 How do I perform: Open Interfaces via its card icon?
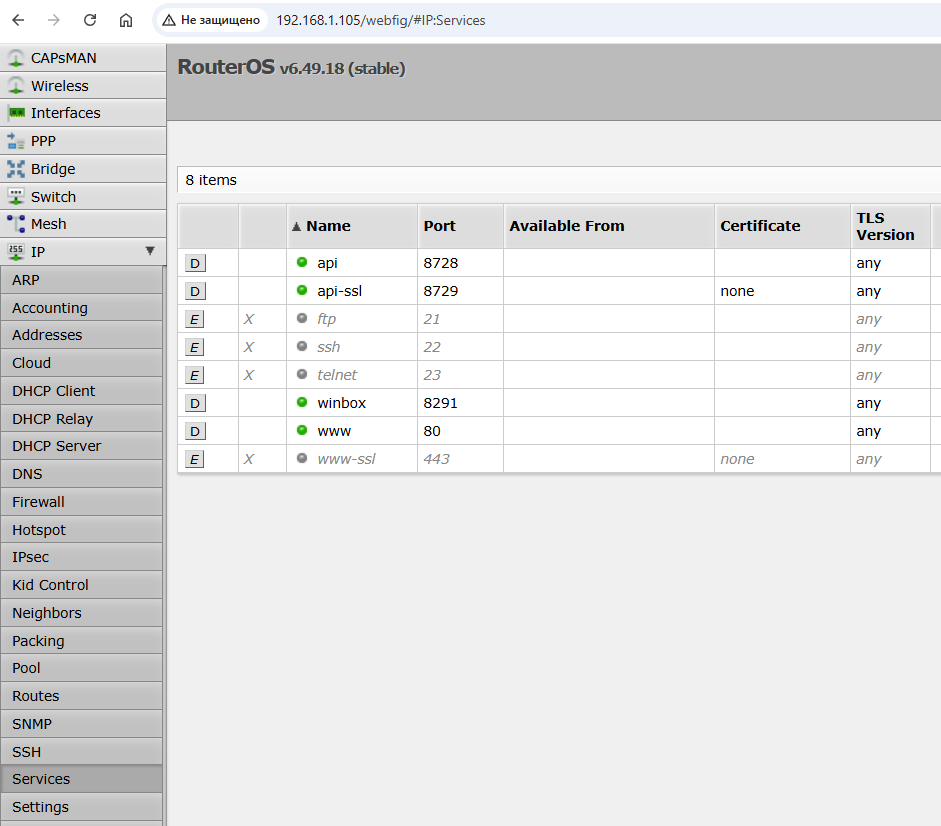(x=16, y=113)
